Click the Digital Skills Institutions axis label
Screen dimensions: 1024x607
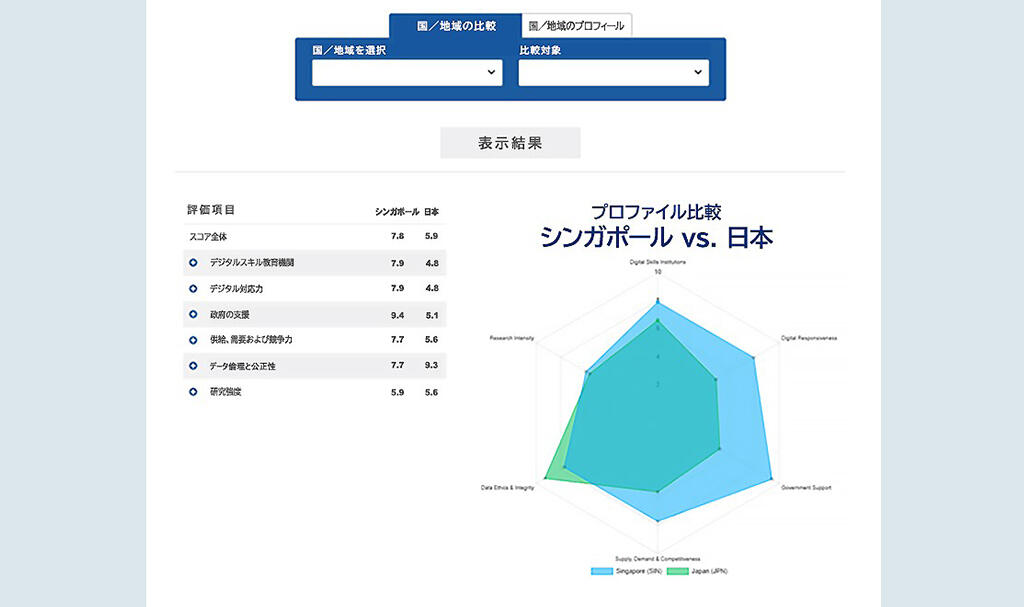pyautogui.click(x=657, y=261)
